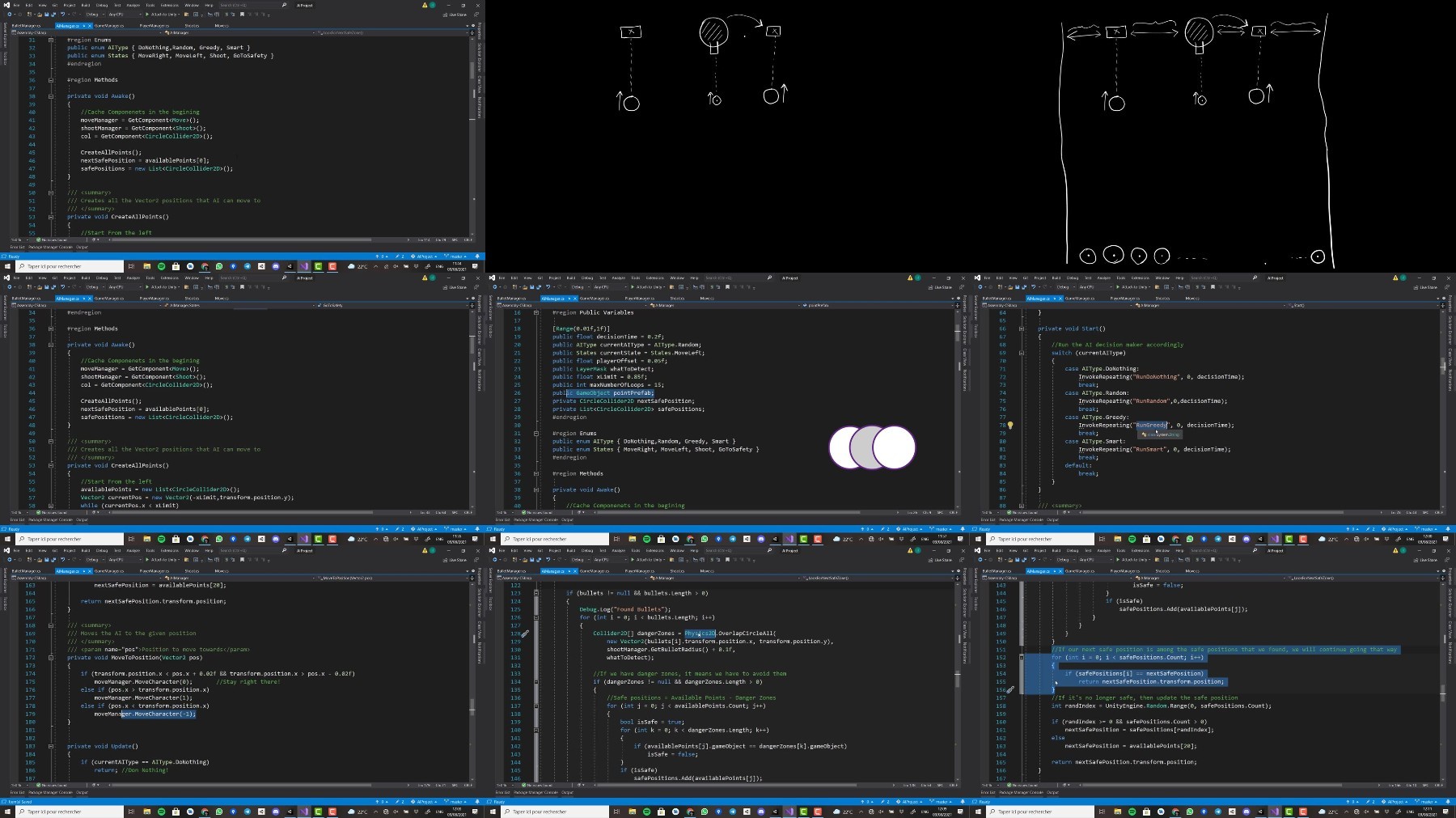This screenshot has width=1456, height=818.
Task: Click the screwdriver icon next to the Physics2D.OverlapCircleAll line
Action: (x=525, y=634)
